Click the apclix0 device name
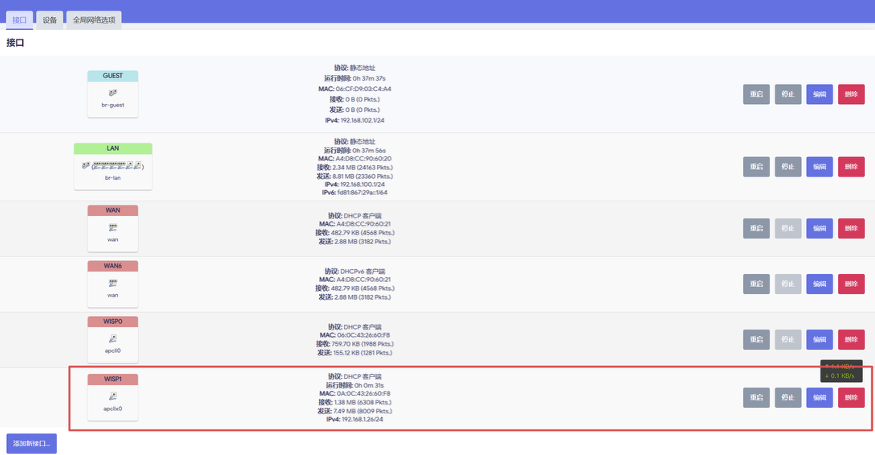875x455 pixels. (113, 409)
